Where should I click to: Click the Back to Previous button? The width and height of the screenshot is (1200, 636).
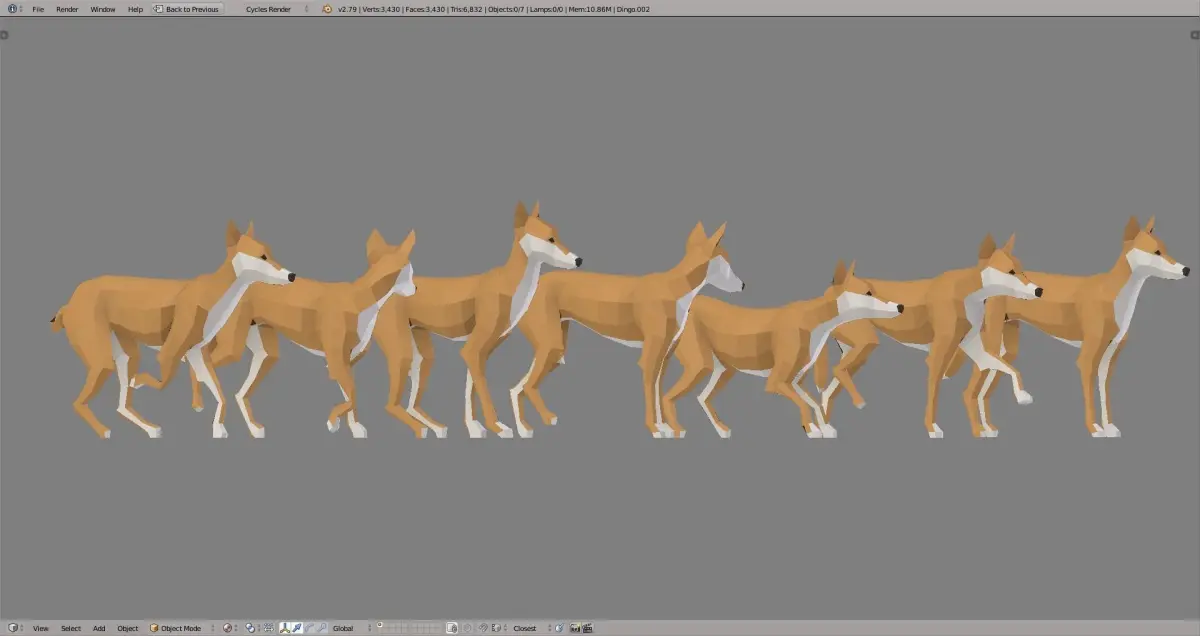click(x=187, y=8)
